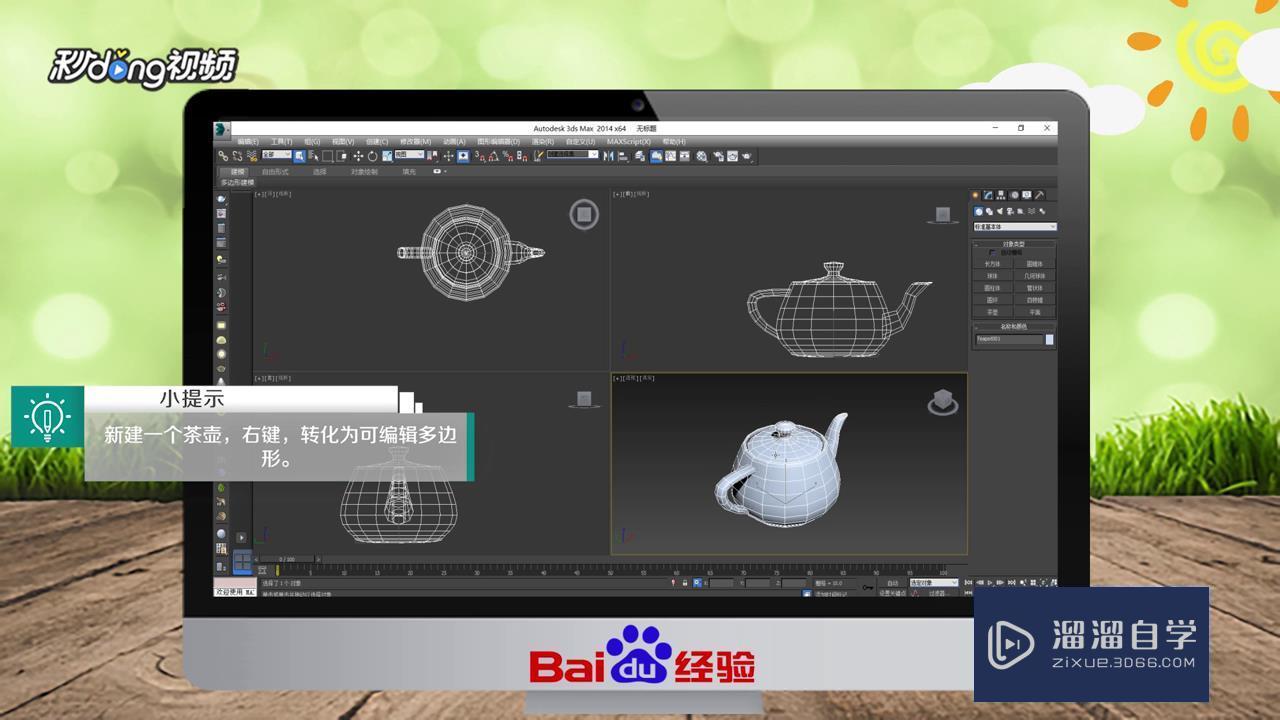Activate the Select and Rotate tool

[372, 156]
